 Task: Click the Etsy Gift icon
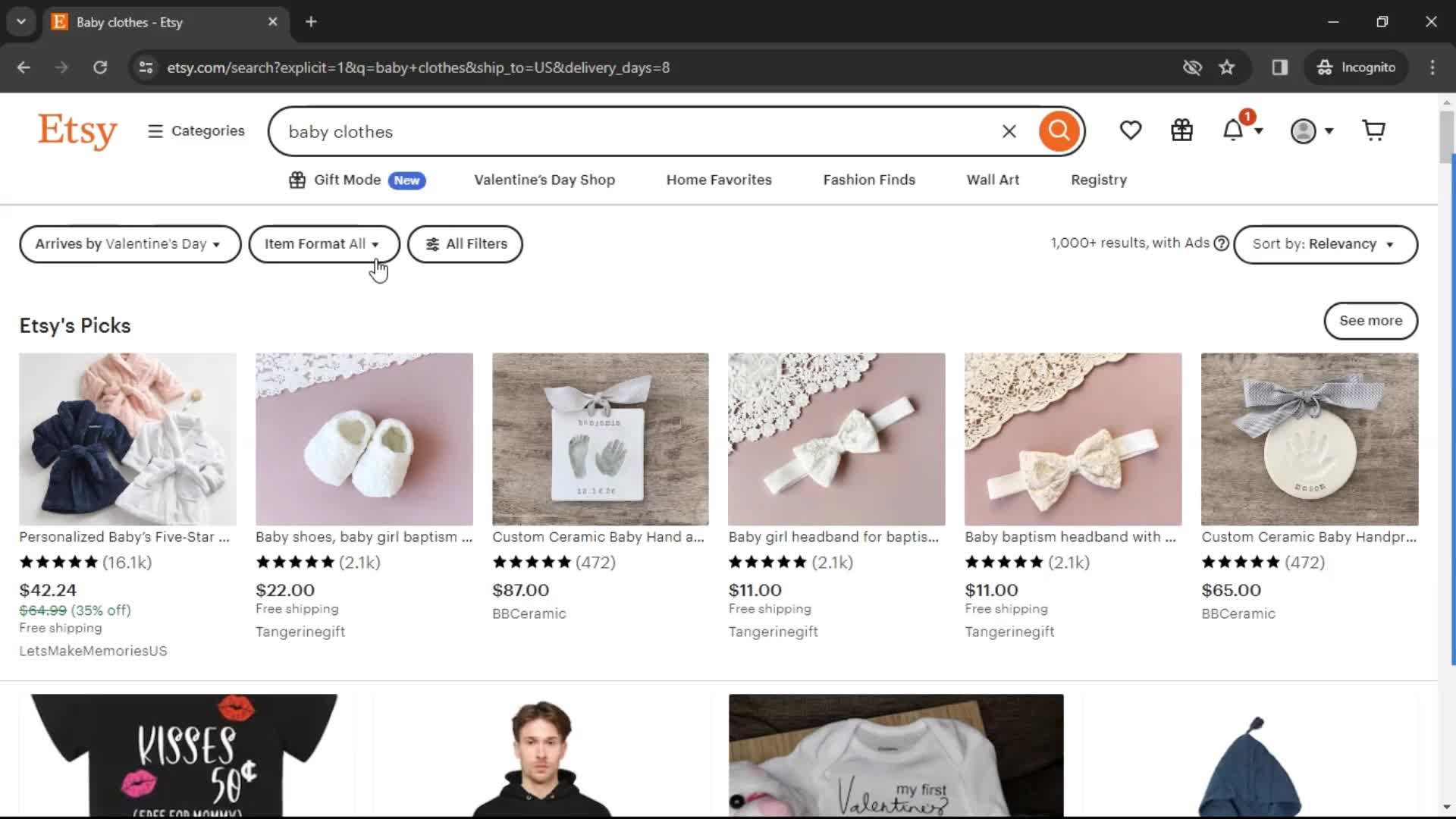(1182, 131)
